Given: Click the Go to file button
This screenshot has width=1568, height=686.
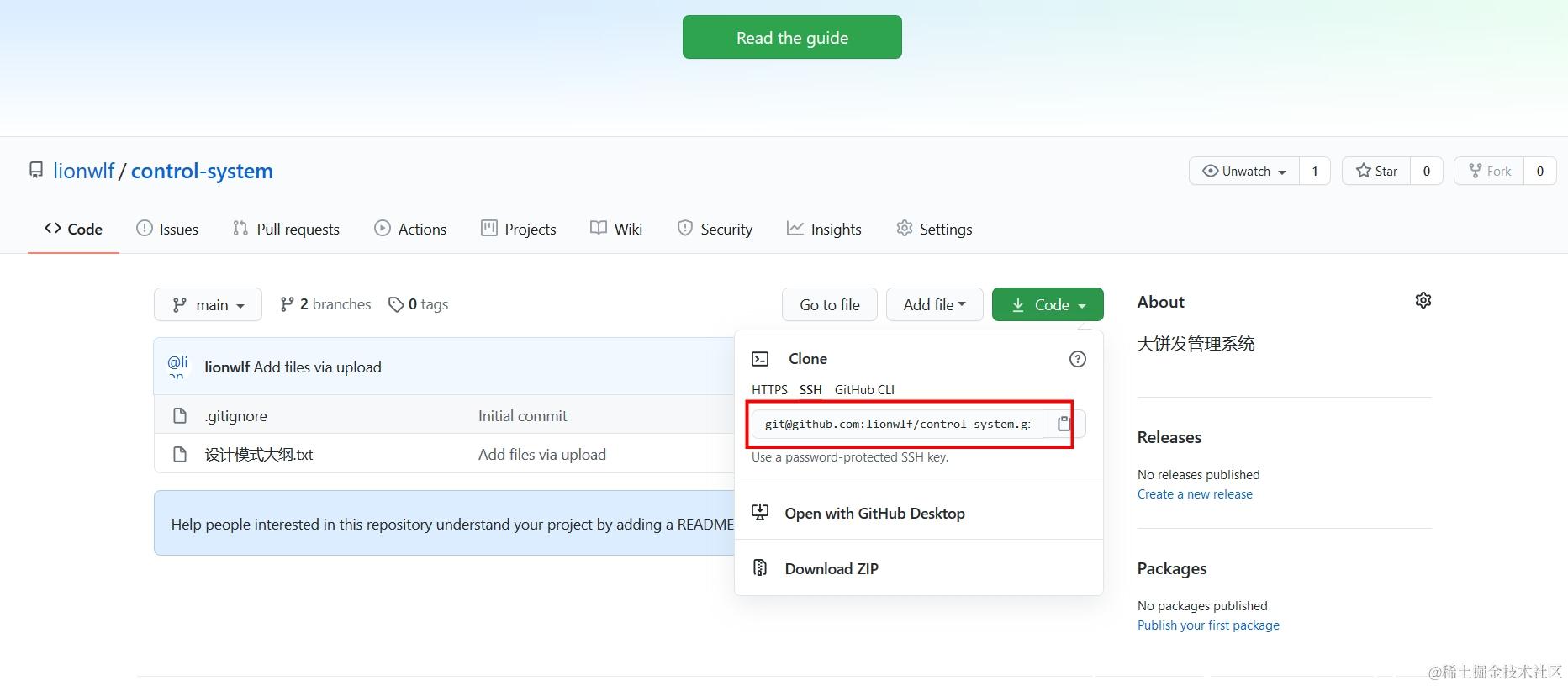Looking at the screenshot, I should point(830,304).
